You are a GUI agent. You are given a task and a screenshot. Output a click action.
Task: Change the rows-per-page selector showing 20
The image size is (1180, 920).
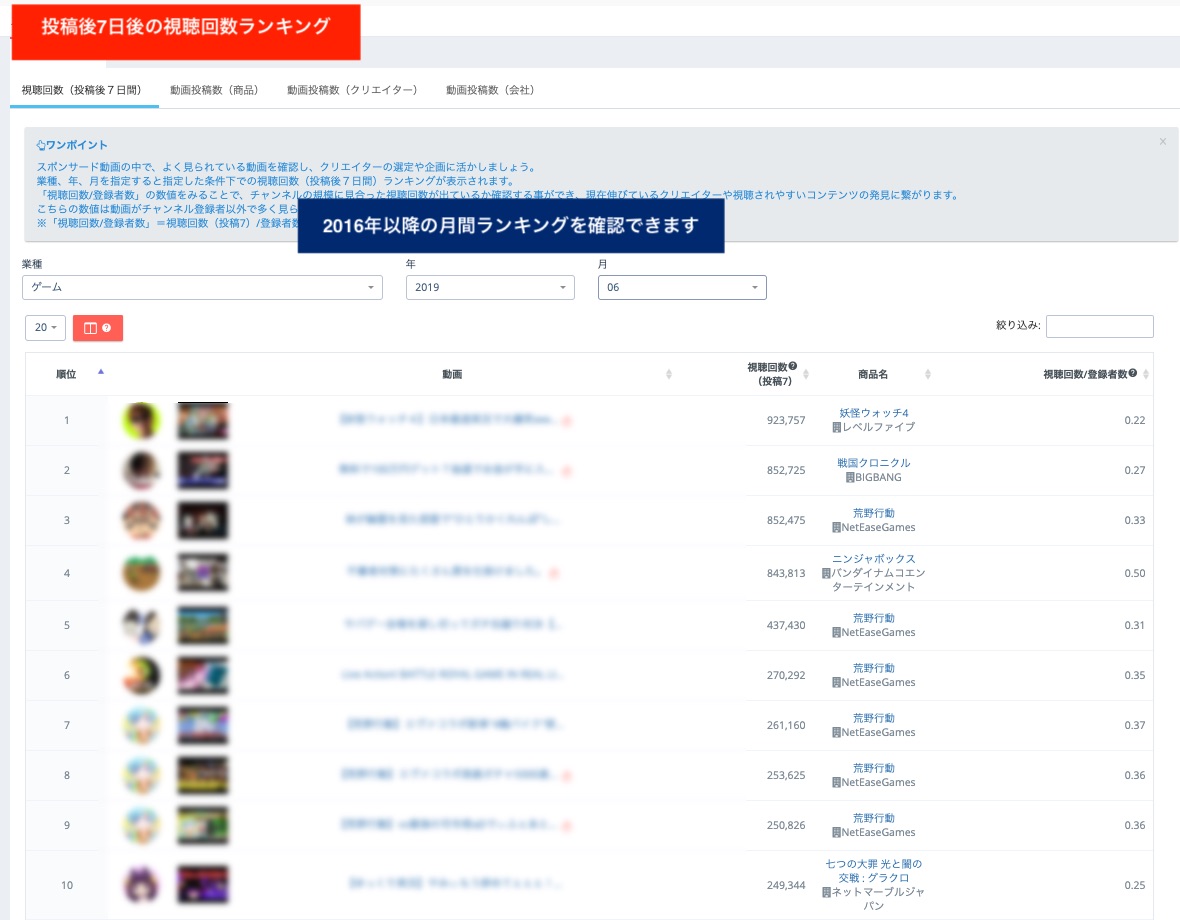click(45, 328)
